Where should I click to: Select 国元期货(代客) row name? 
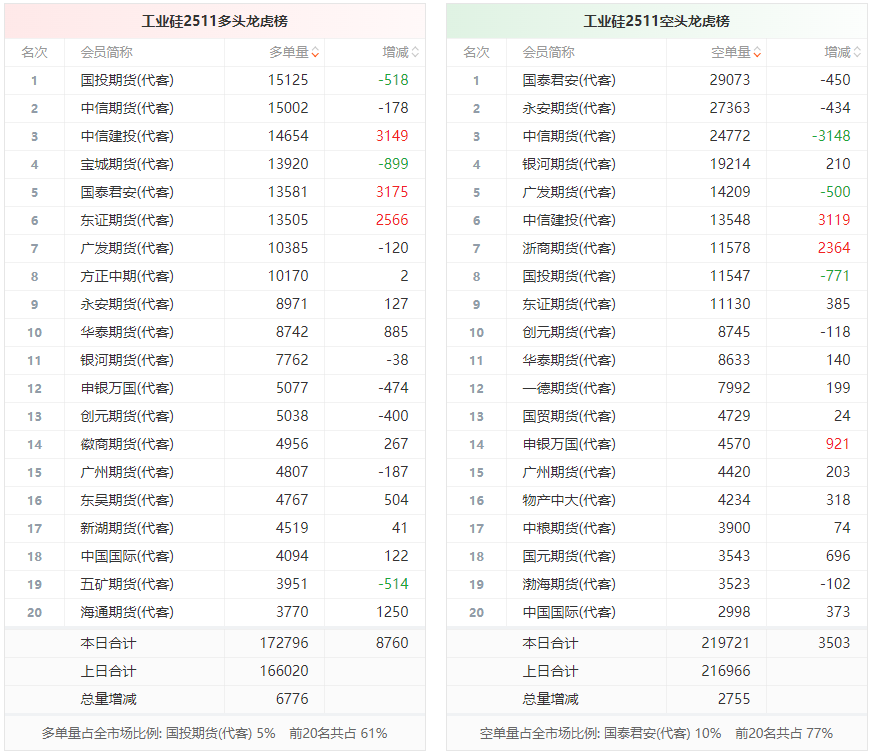click(x=569, y=556)
